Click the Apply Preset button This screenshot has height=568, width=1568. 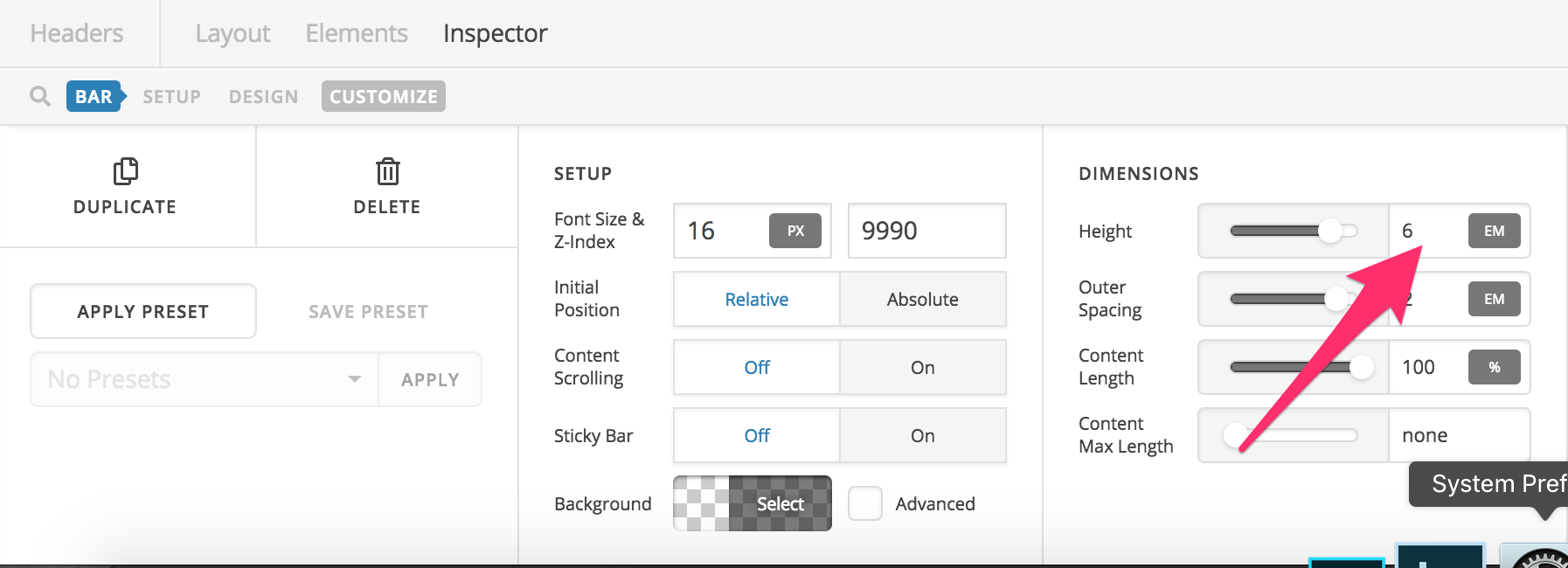pos(143,311)
